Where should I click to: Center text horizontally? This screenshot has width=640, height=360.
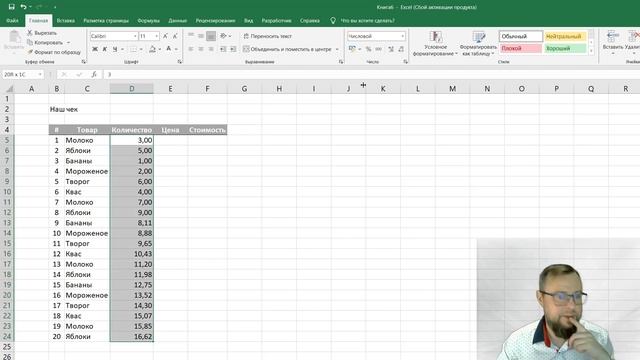tap(201, 49)
